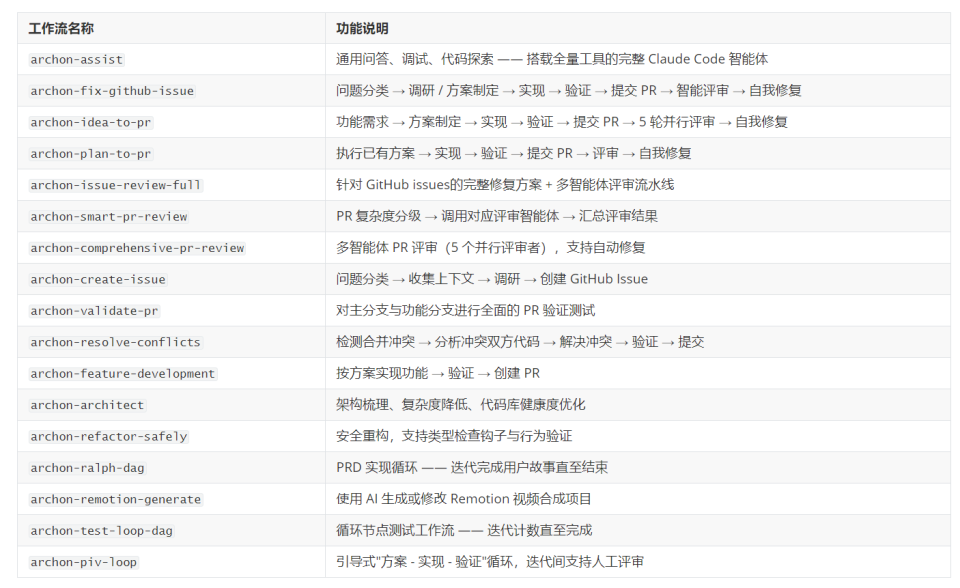Click the description starting with PRD 实现循环
Image resolution: width=960 pixels, height=588 pixels.
pyautogui.click(x=472, y=467)
